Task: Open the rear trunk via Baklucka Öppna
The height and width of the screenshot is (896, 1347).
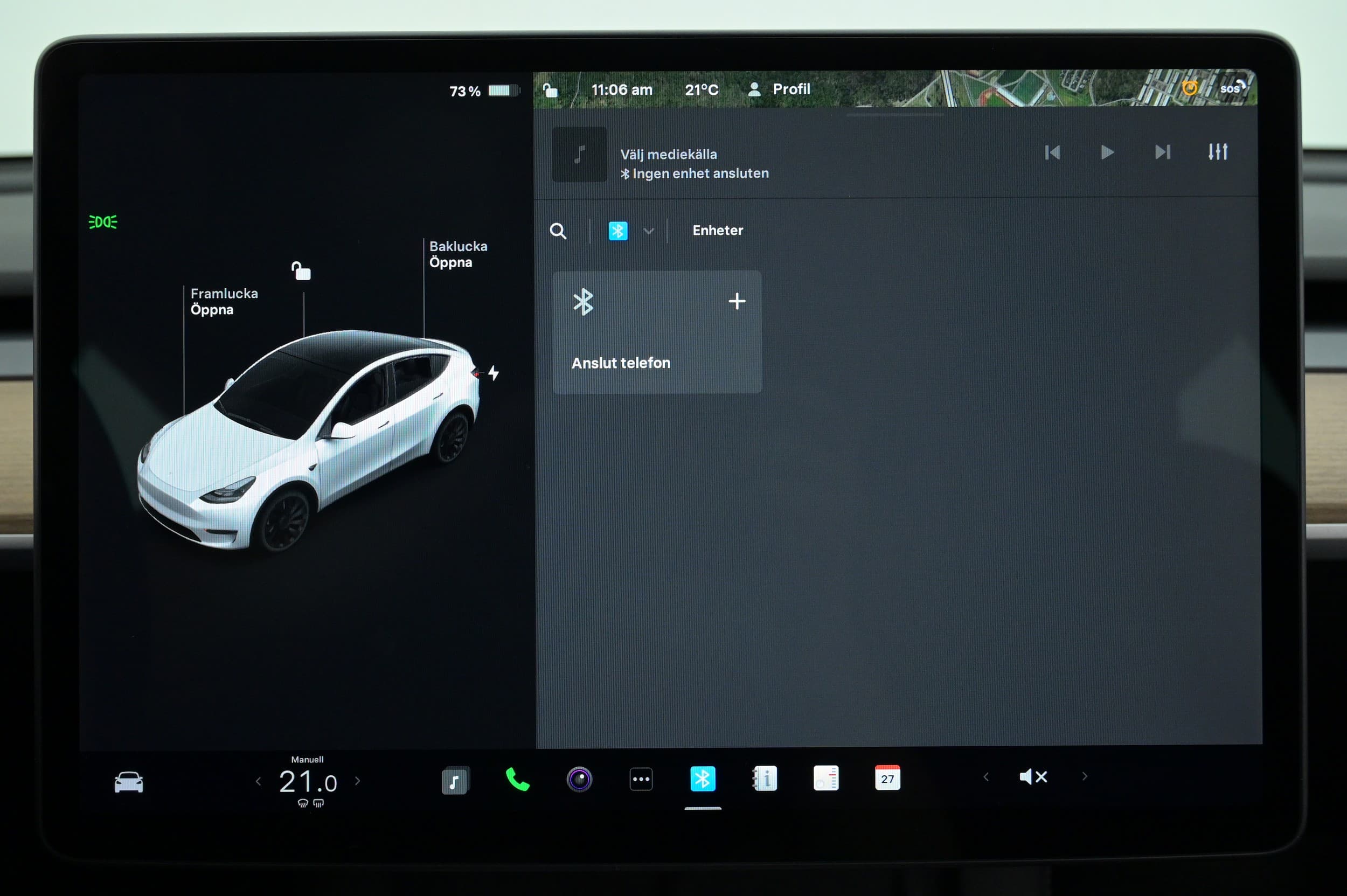Action: (x=459, y=254)
